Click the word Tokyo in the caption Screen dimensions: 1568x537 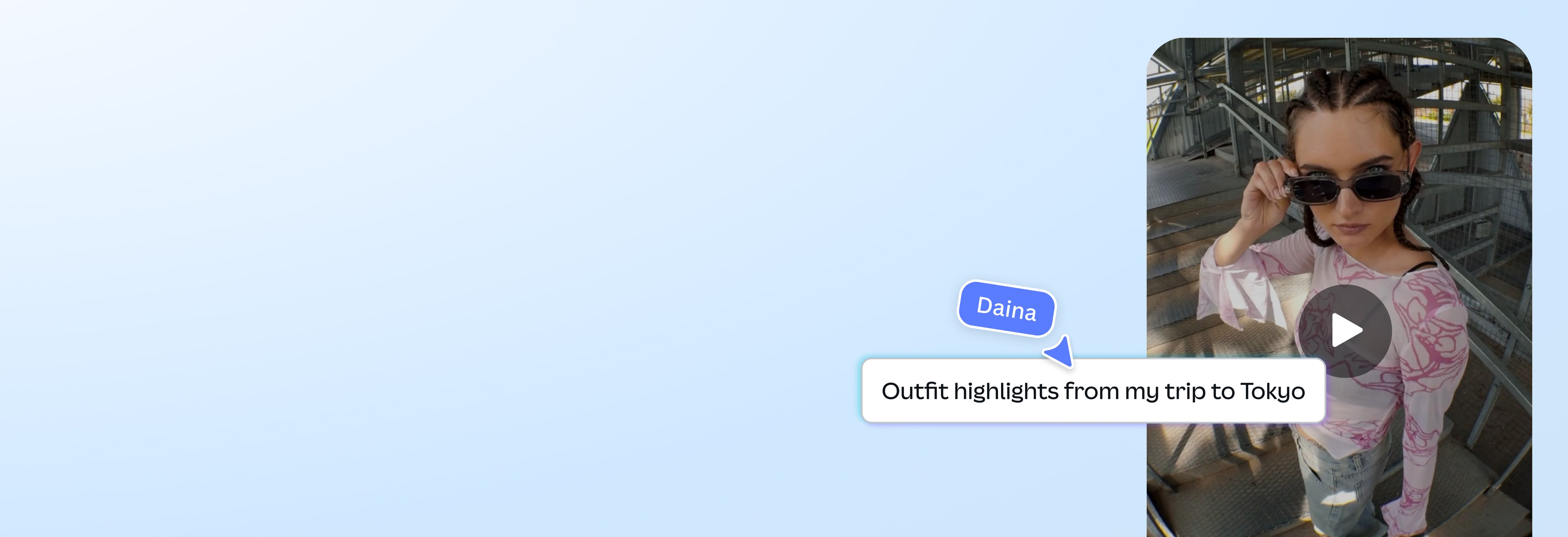pos(1272,392)
